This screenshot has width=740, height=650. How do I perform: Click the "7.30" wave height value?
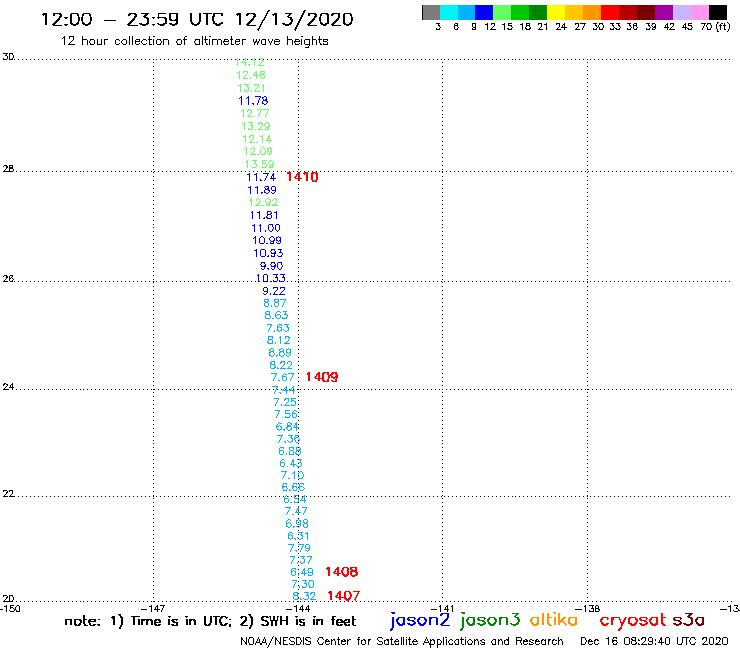click(x=303, y=584)
